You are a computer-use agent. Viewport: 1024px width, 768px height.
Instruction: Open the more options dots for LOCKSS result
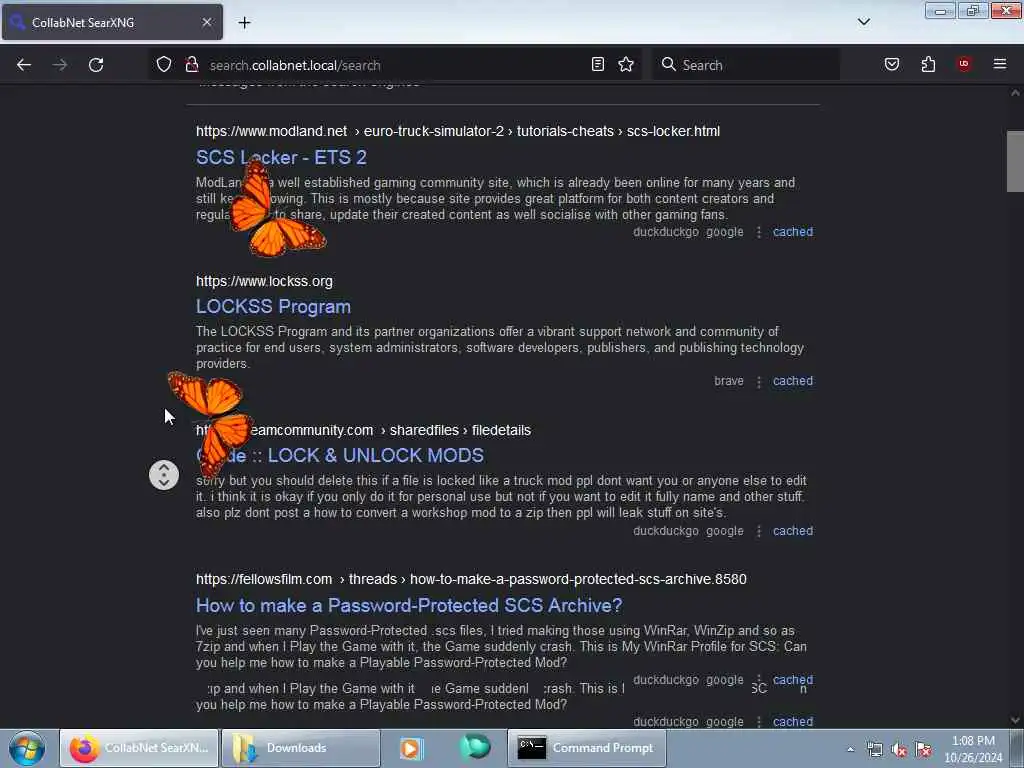click(x=759, y=381)
